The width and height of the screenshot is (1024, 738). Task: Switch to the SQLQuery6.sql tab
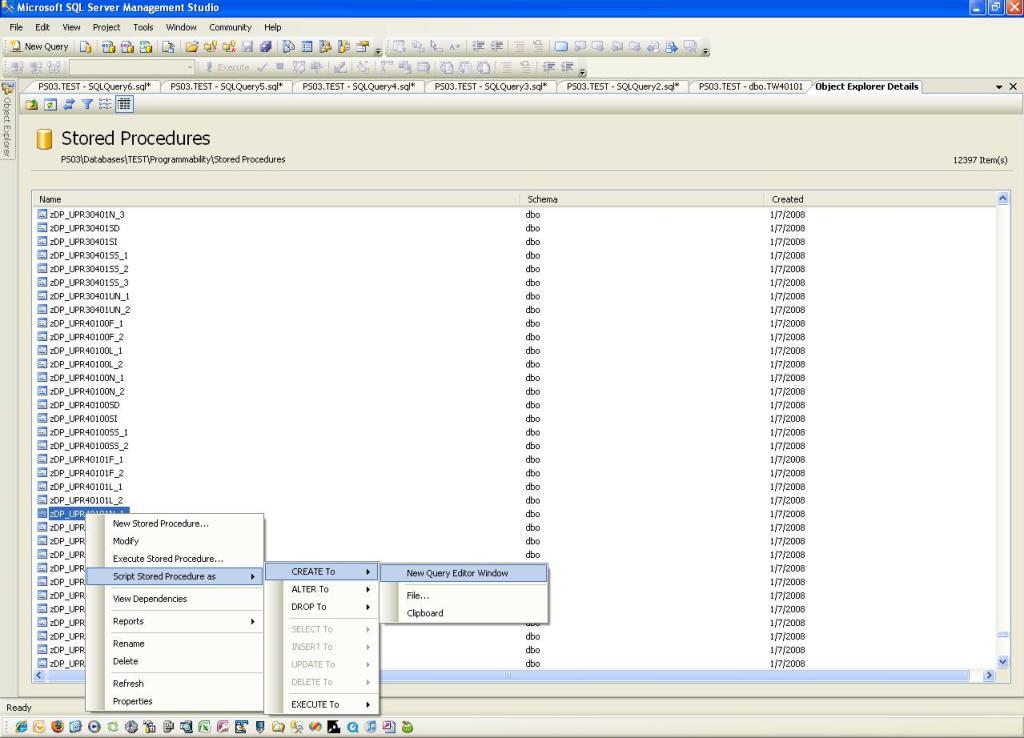(94, 86)
